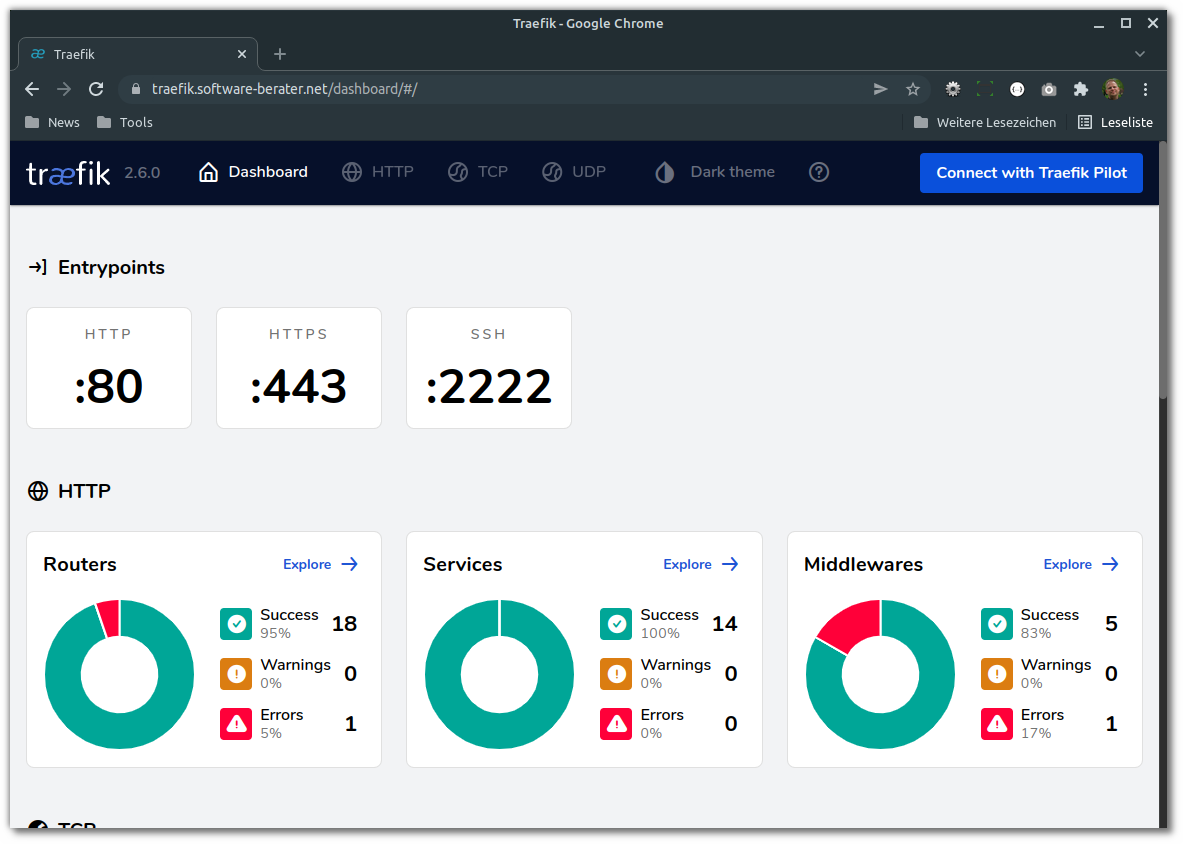Open Weitere Lesezeichen folder

pyautogui.click(x=985, y=122)
